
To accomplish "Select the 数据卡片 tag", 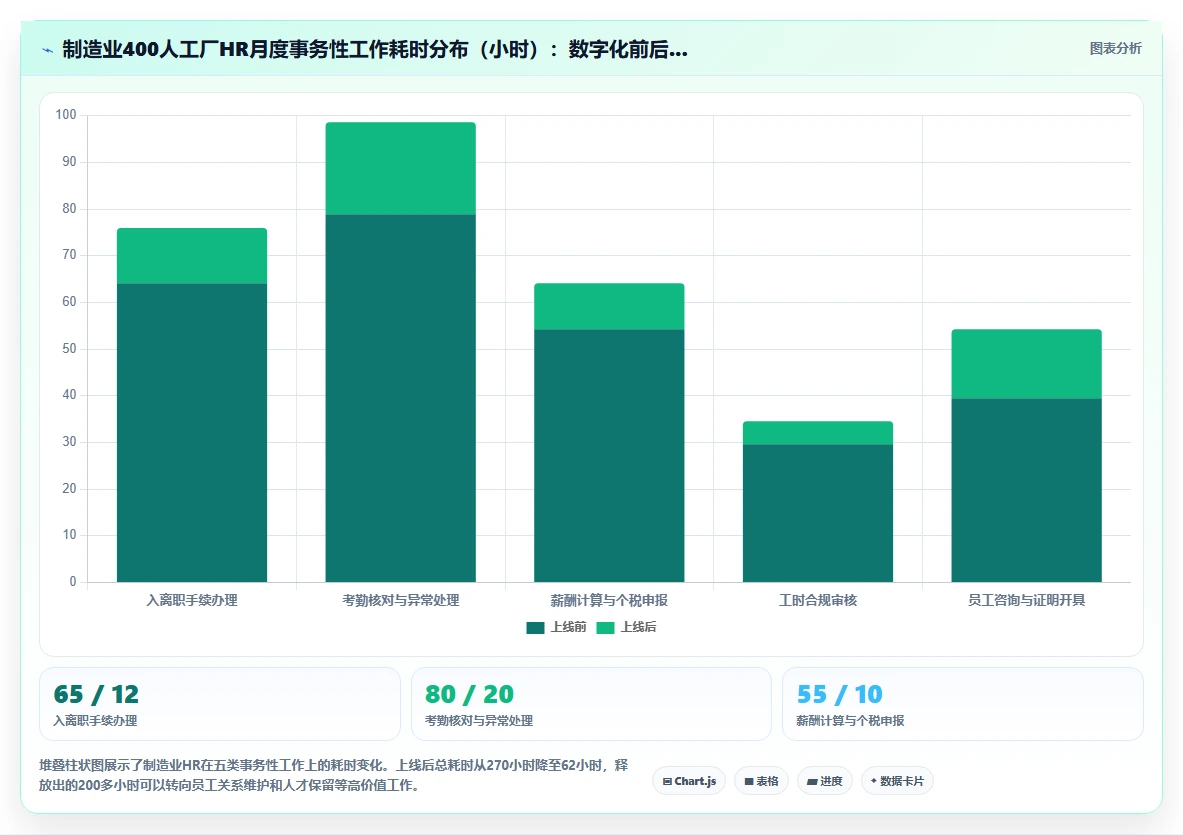I will tap(897, 781).
